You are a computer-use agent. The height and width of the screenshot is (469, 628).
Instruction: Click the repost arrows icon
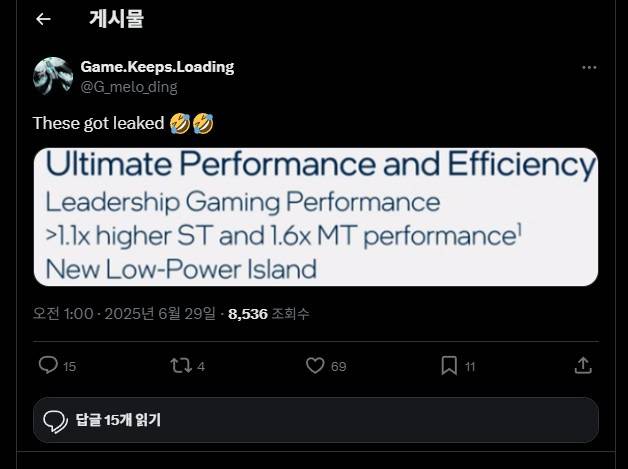(x=181, y=365)
